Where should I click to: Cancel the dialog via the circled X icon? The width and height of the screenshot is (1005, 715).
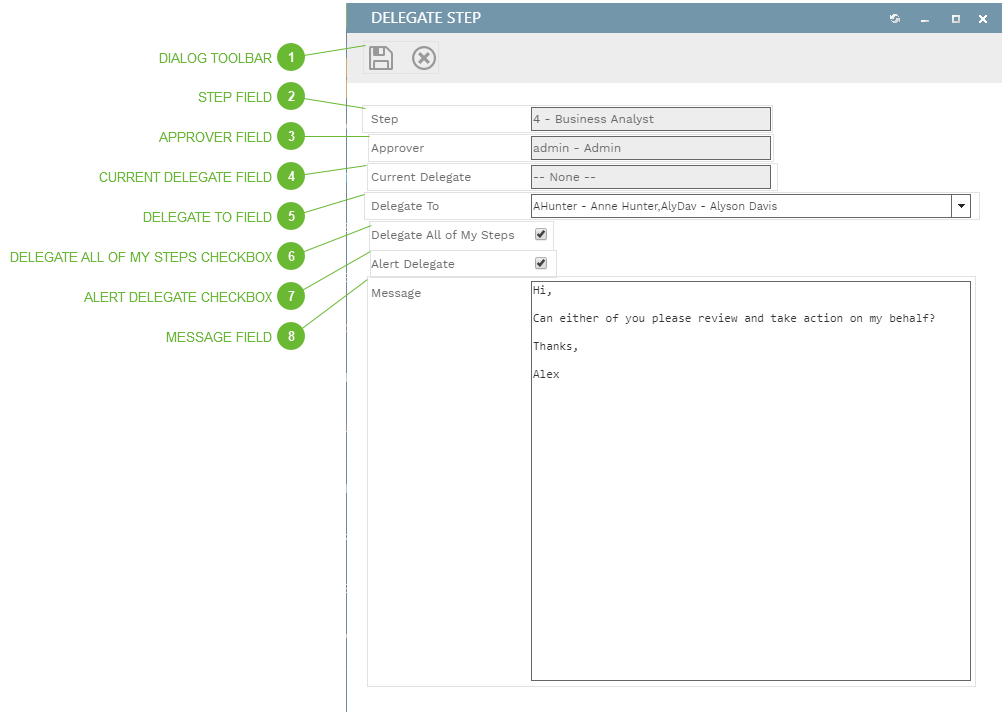click(x=423, y=58)
